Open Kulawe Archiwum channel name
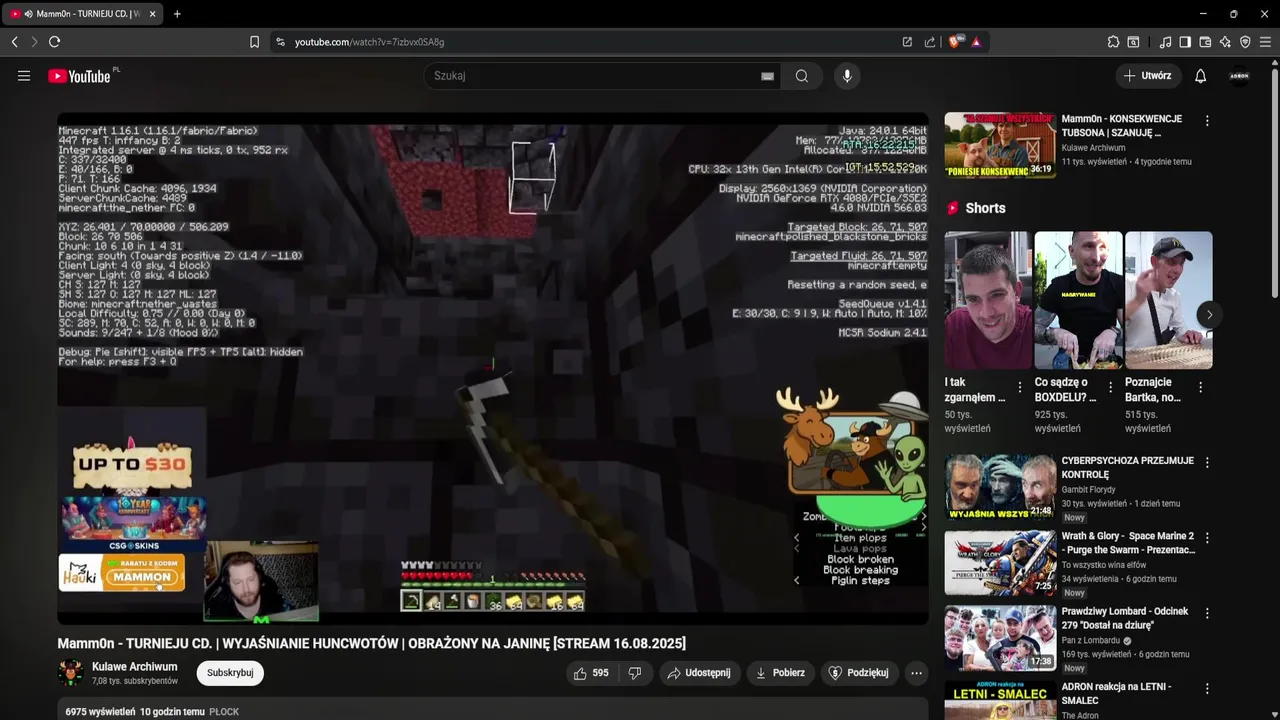This screenshot has height=720, width=1280. coord(135,667)
